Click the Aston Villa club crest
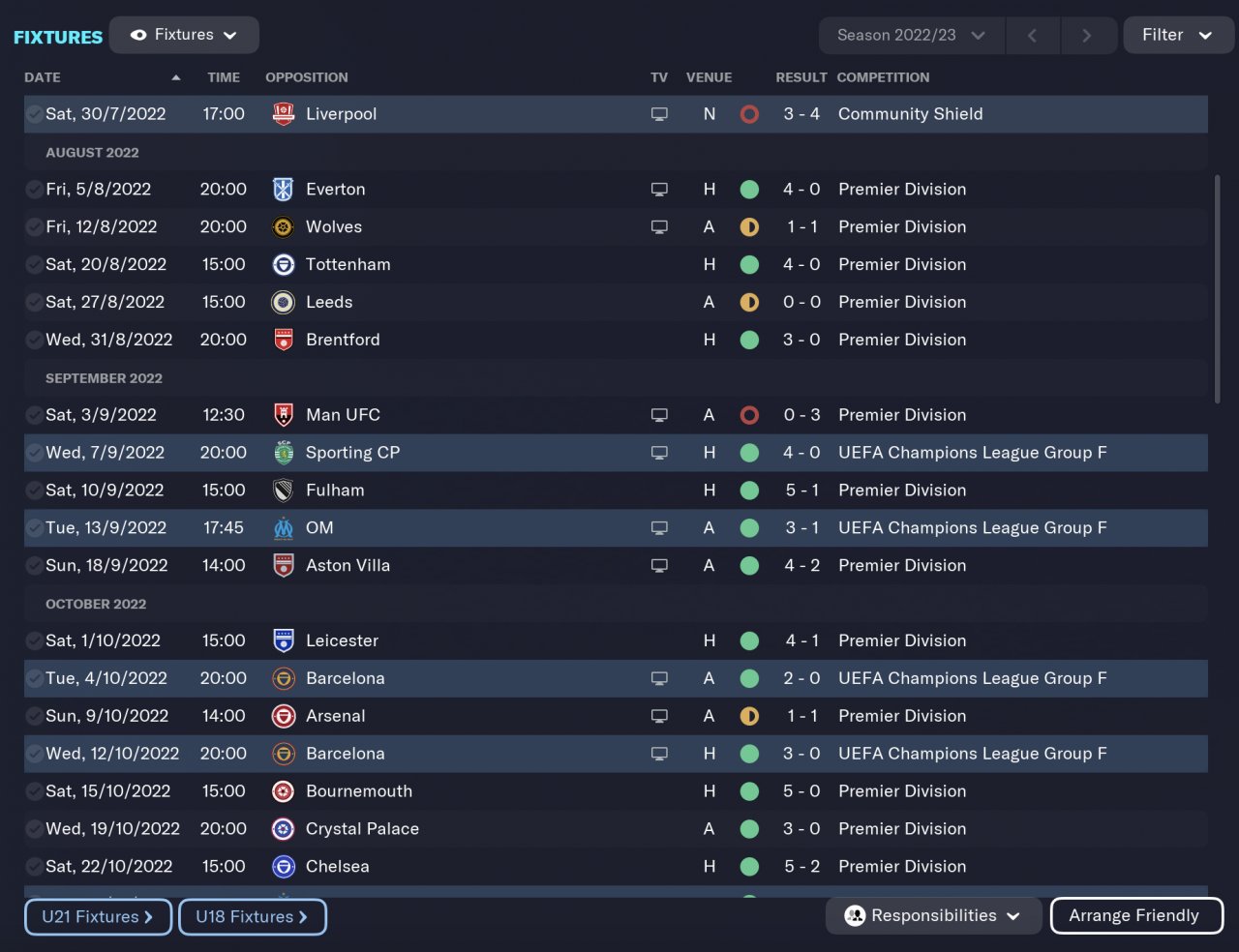 (x=283, y=566)
